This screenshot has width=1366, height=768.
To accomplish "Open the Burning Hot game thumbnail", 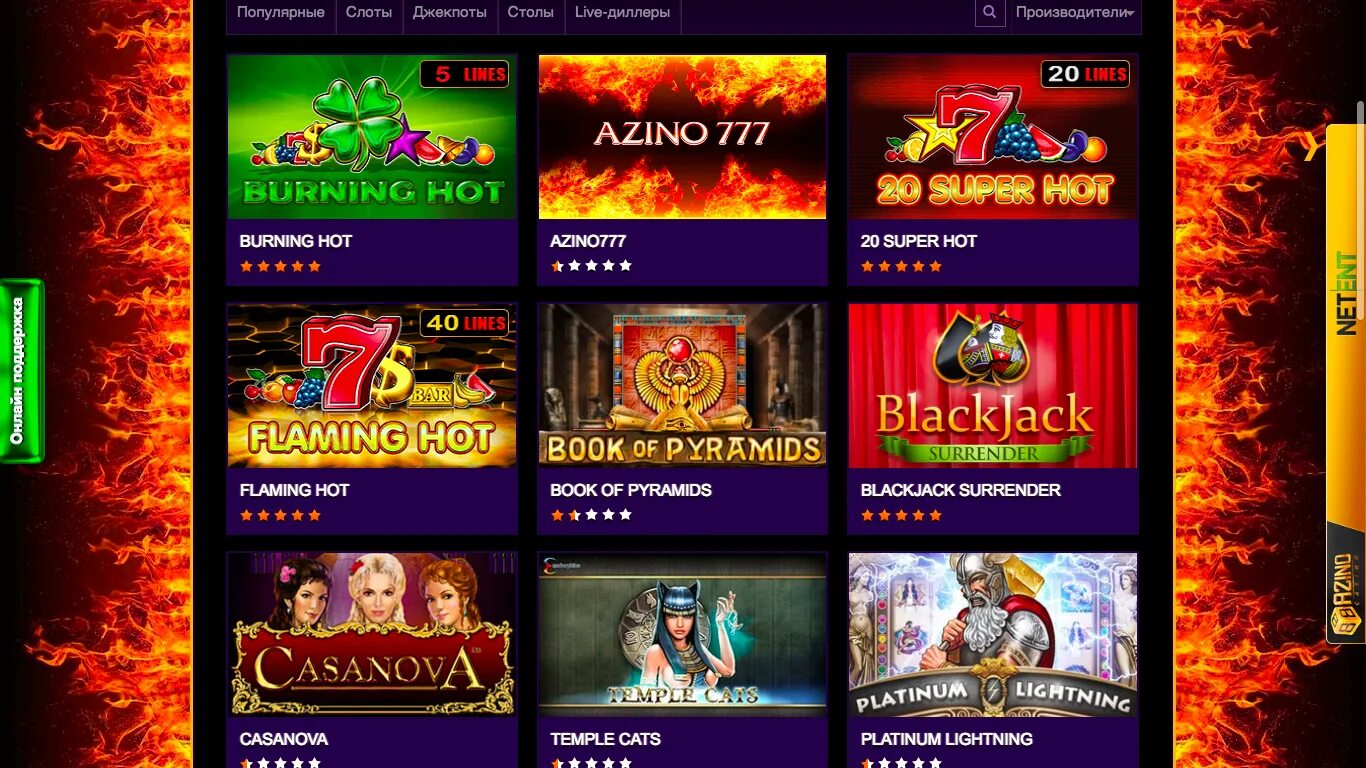I will 372,137.
